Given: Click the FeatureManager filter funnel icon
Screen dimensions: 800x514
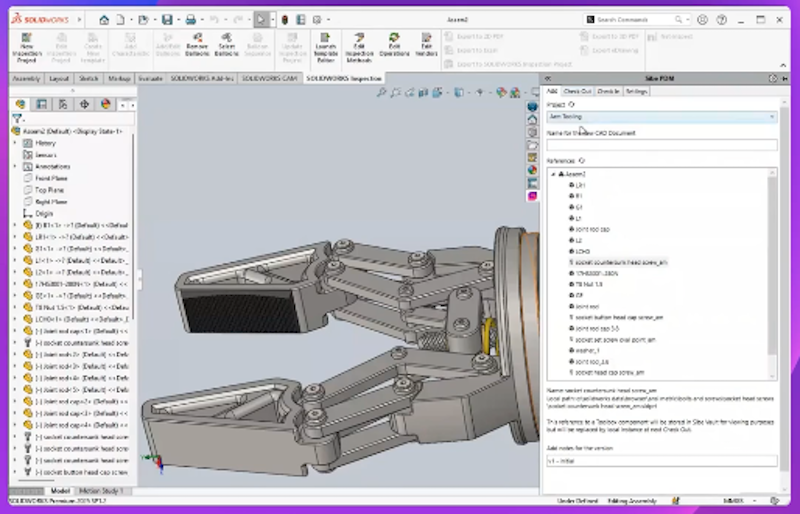Looking at the screenshot, I should [x=17, y=118].
